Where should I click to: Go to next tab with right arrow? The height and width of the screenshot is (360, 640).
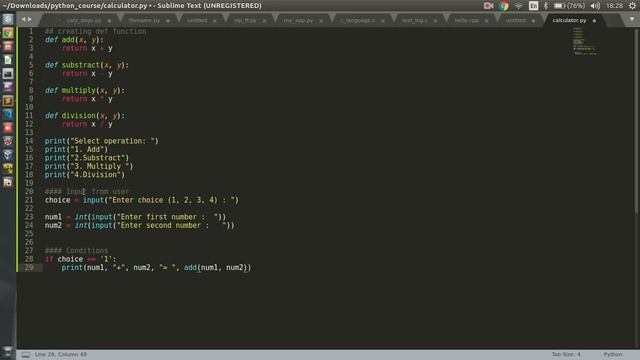click(29, 19)
